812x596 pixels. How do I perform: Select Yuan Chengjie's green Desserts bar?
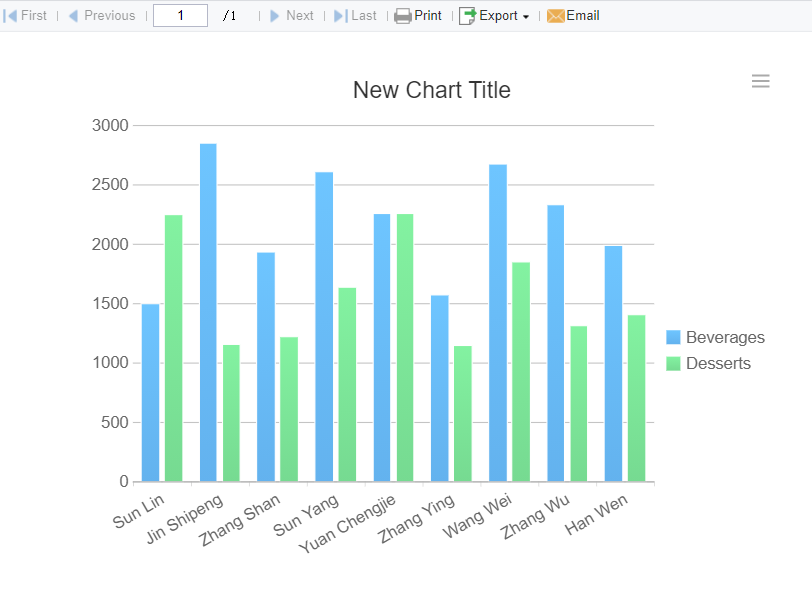click(405, 348)
